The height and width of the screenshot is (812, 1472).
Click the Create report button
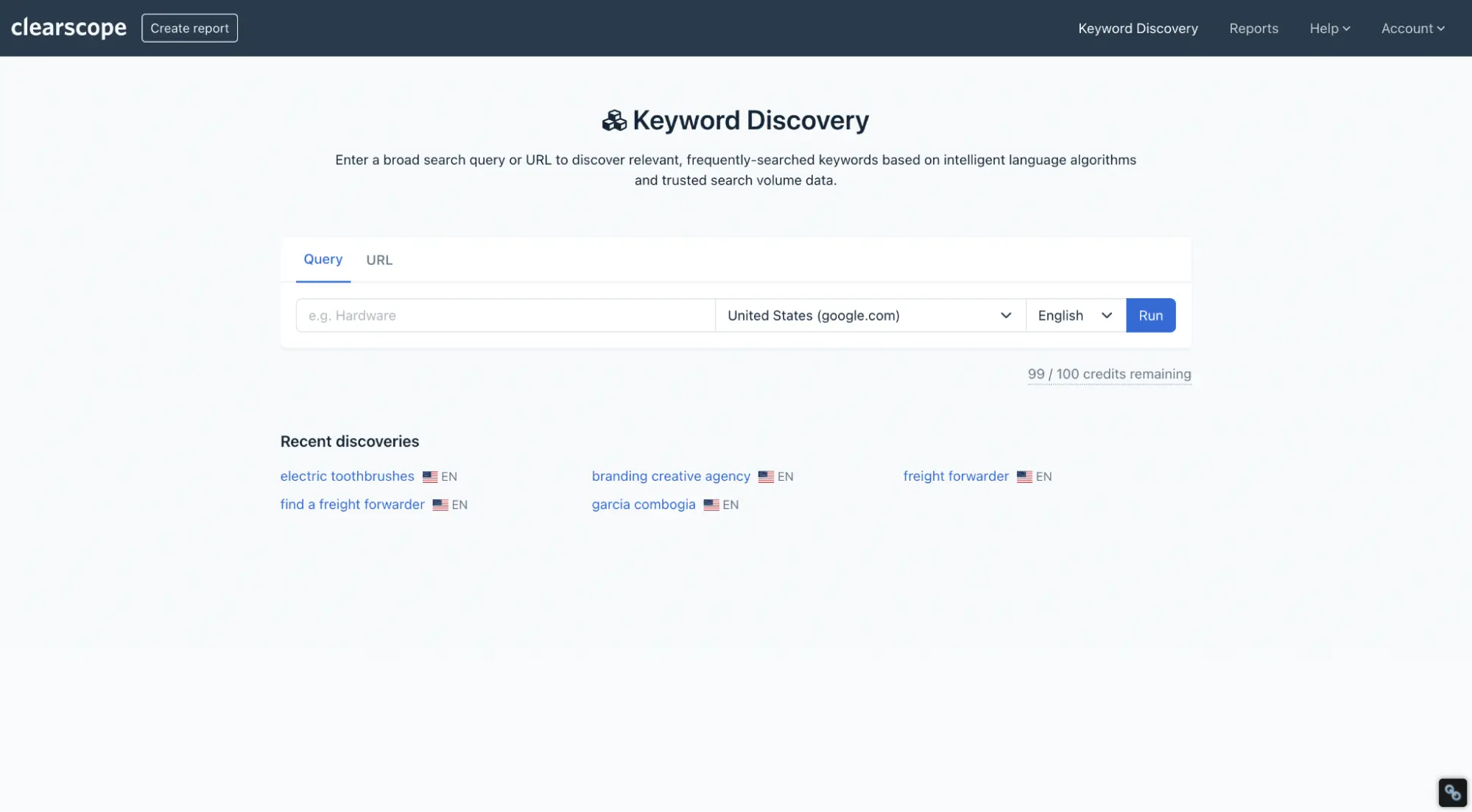189,28
